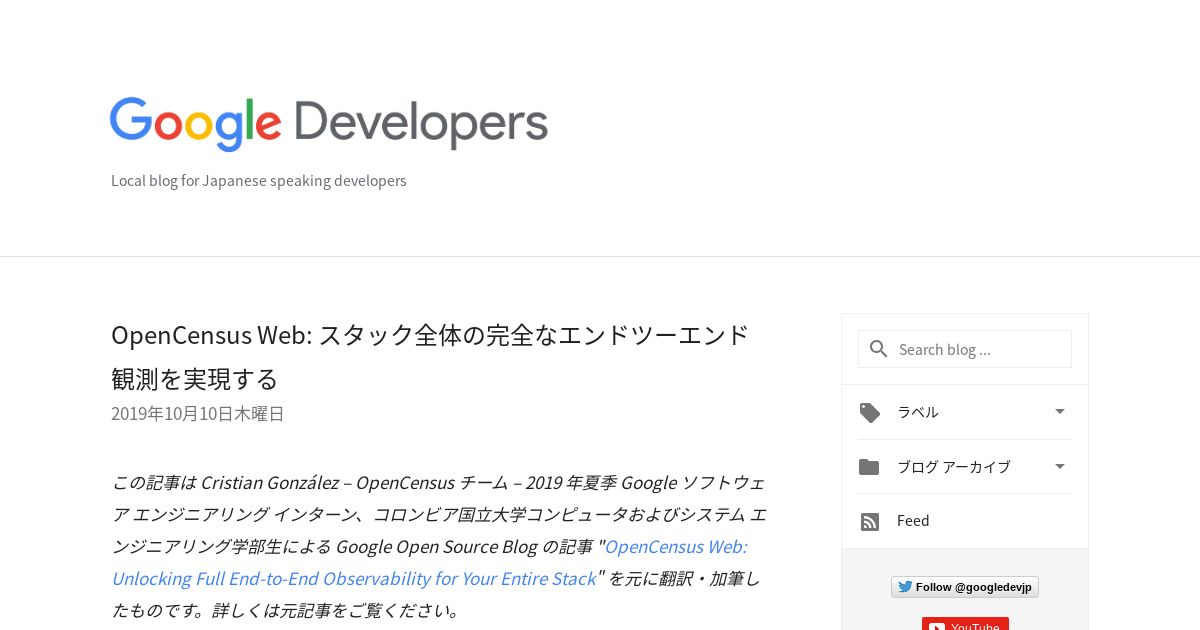Open the OpenCensus Web post title
This screenshot has width=1200, height=630.
(x=430, y=356)
